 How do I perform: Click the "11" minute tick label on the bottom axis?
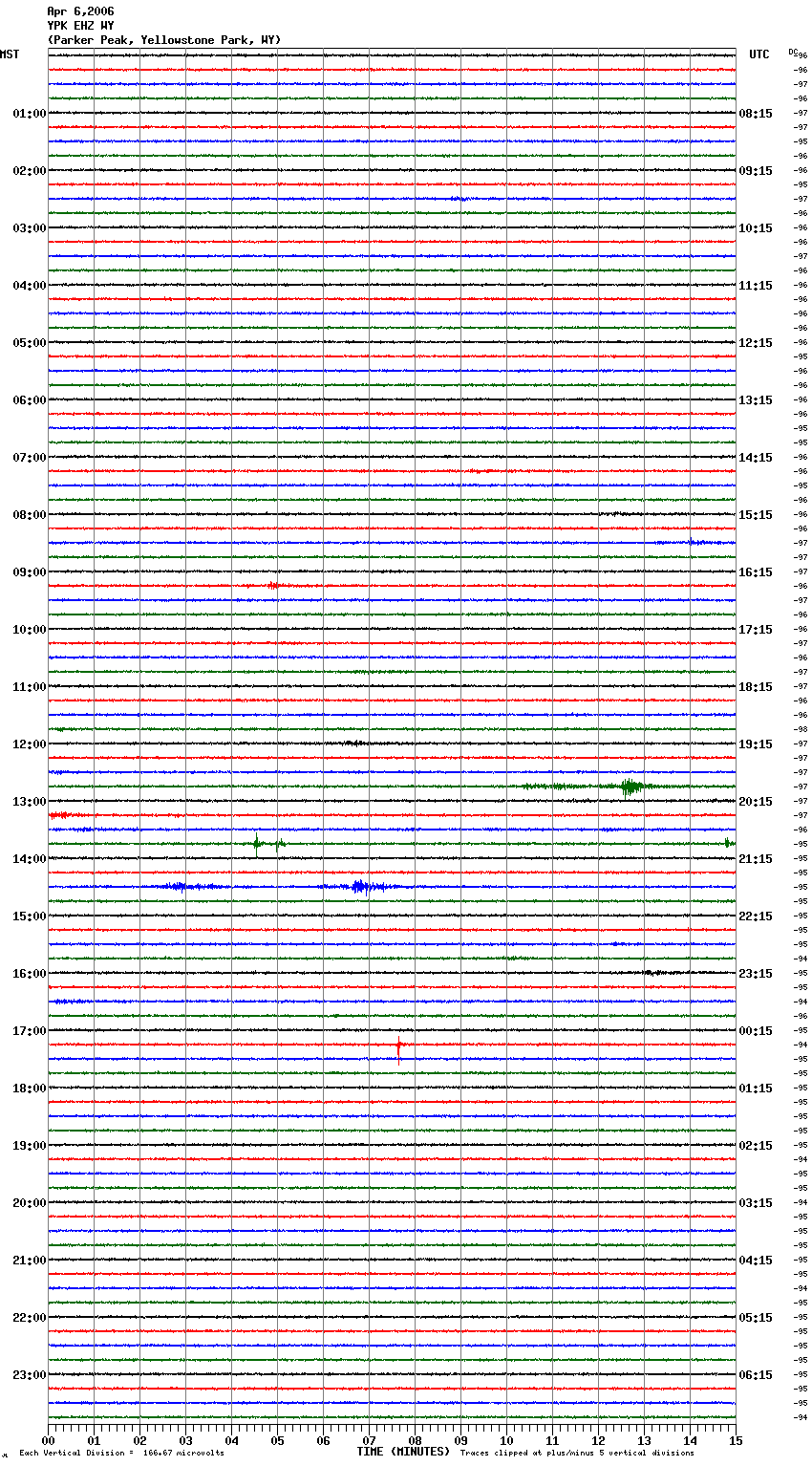coord(552,1440)
